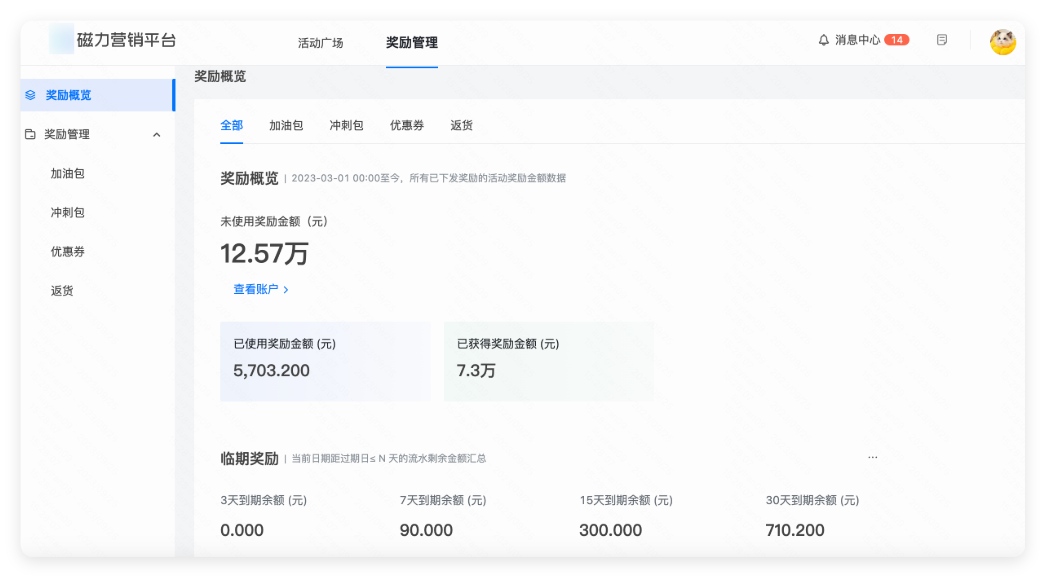
Task: Click the cat profile avatar
Action: pos(1003,41)
